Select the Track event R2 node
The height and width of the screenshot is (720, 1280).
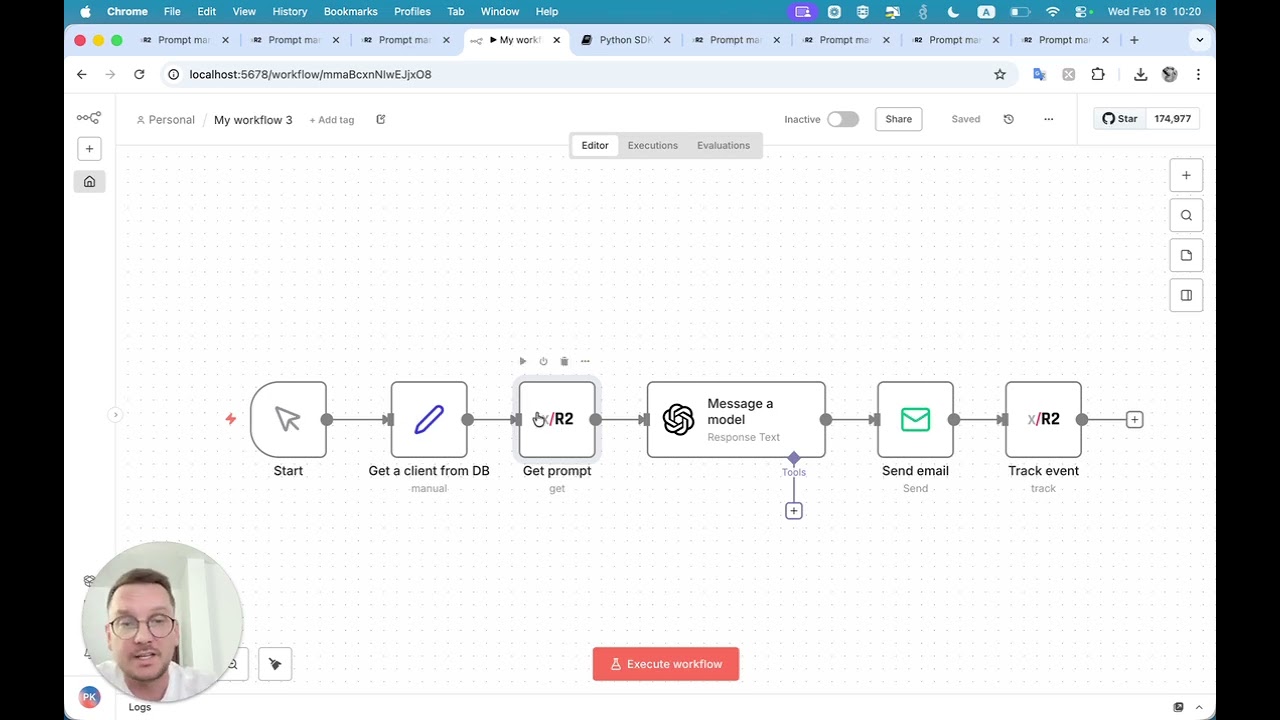1043,419
